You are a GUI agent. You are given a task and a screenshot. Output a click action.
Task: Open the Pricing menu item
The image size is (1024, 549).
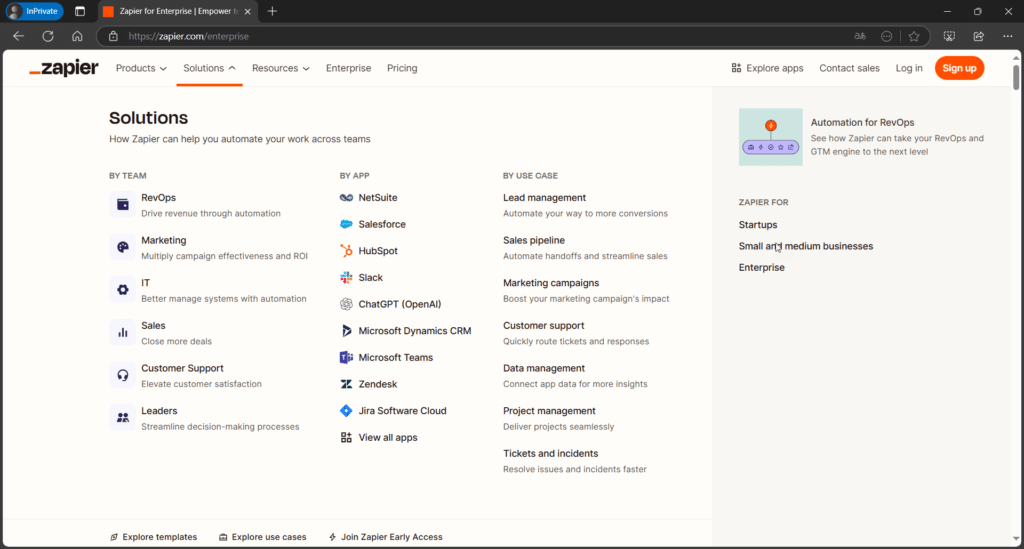402,68
